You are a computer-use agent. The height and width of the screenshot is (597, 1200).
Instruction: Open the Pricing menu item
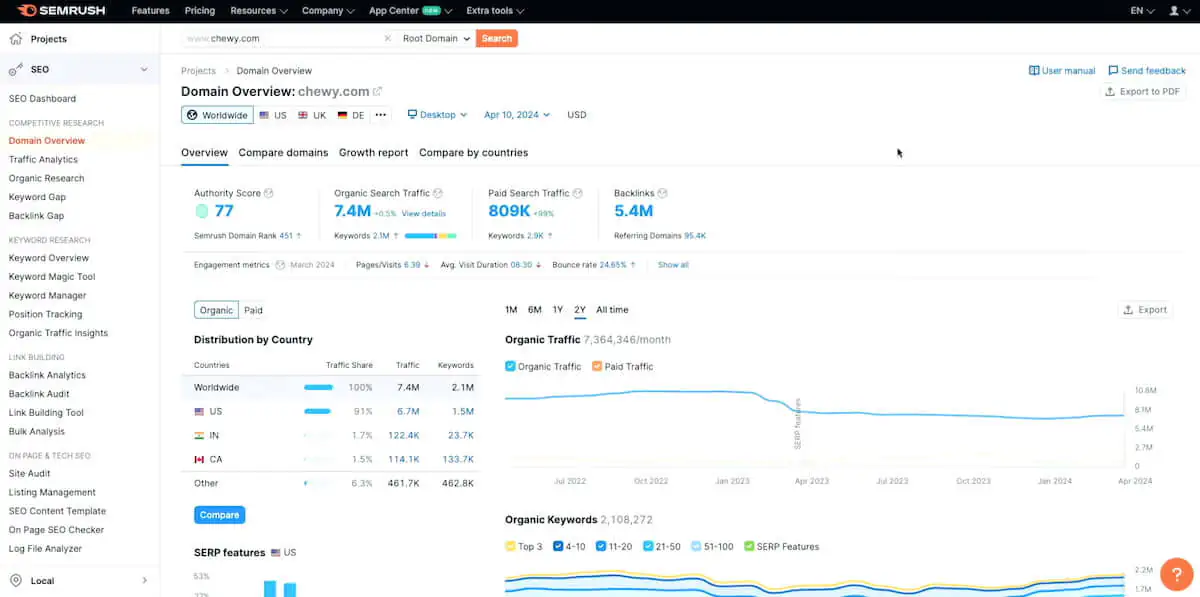point(199,10)
